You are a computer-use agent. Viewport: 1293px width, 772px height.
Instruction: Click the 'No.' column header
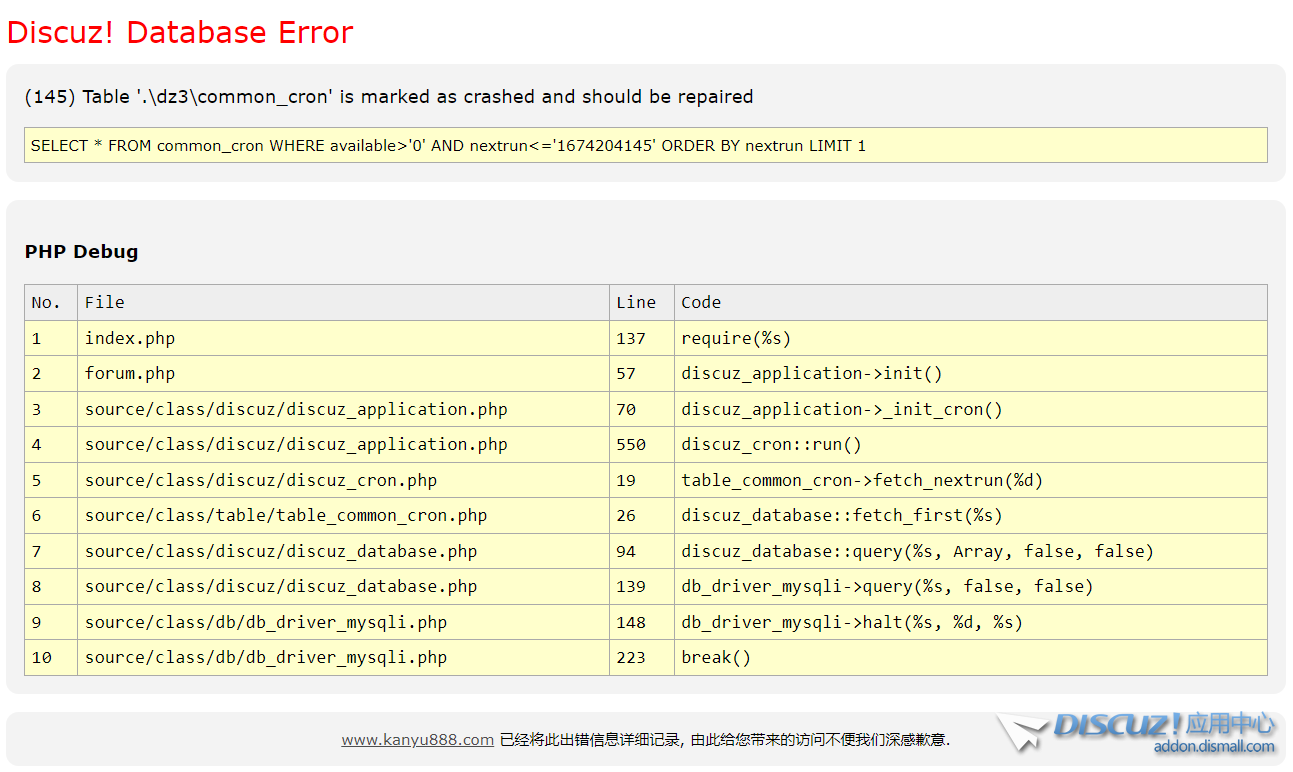coord(47,302)
